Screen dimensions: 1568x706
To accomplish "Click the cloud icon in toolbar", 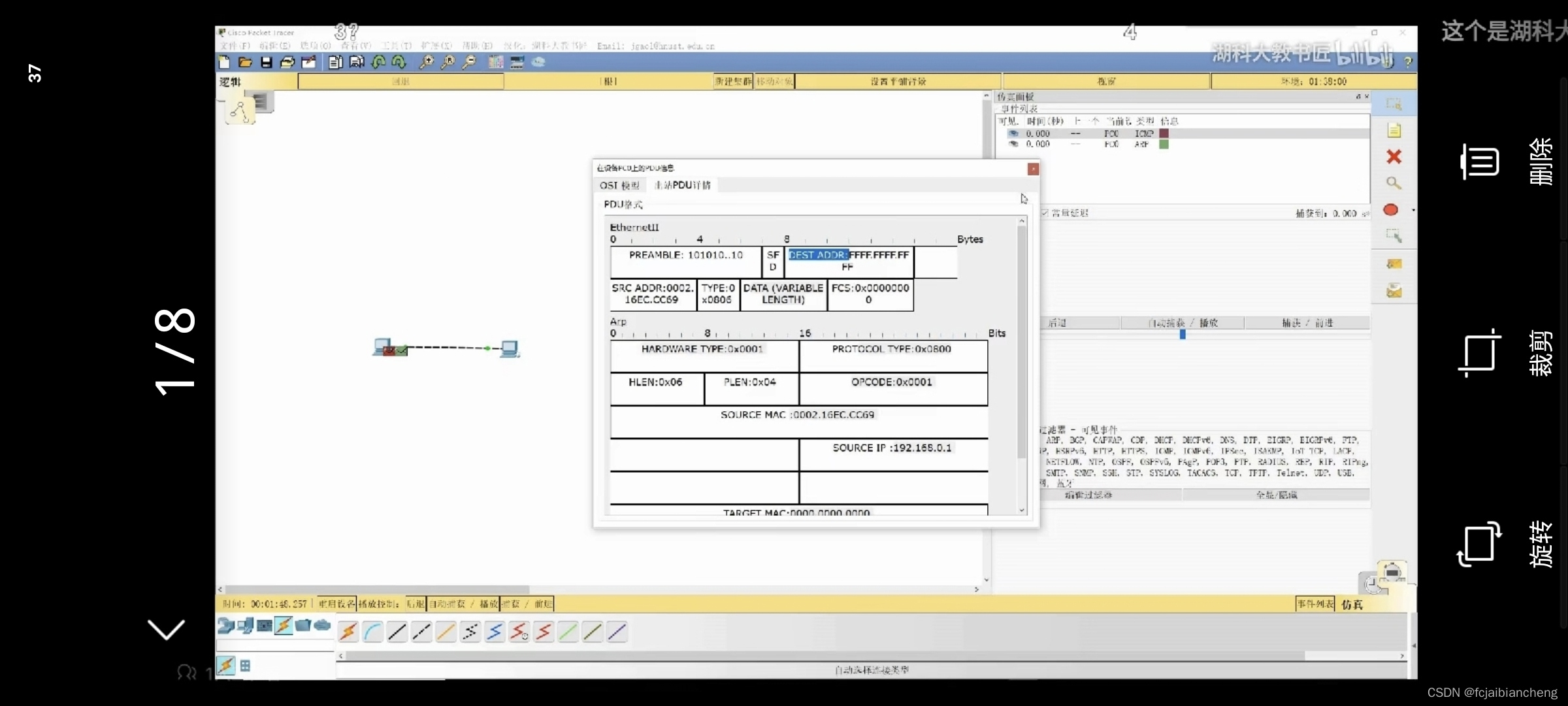I will click(538, 62).
